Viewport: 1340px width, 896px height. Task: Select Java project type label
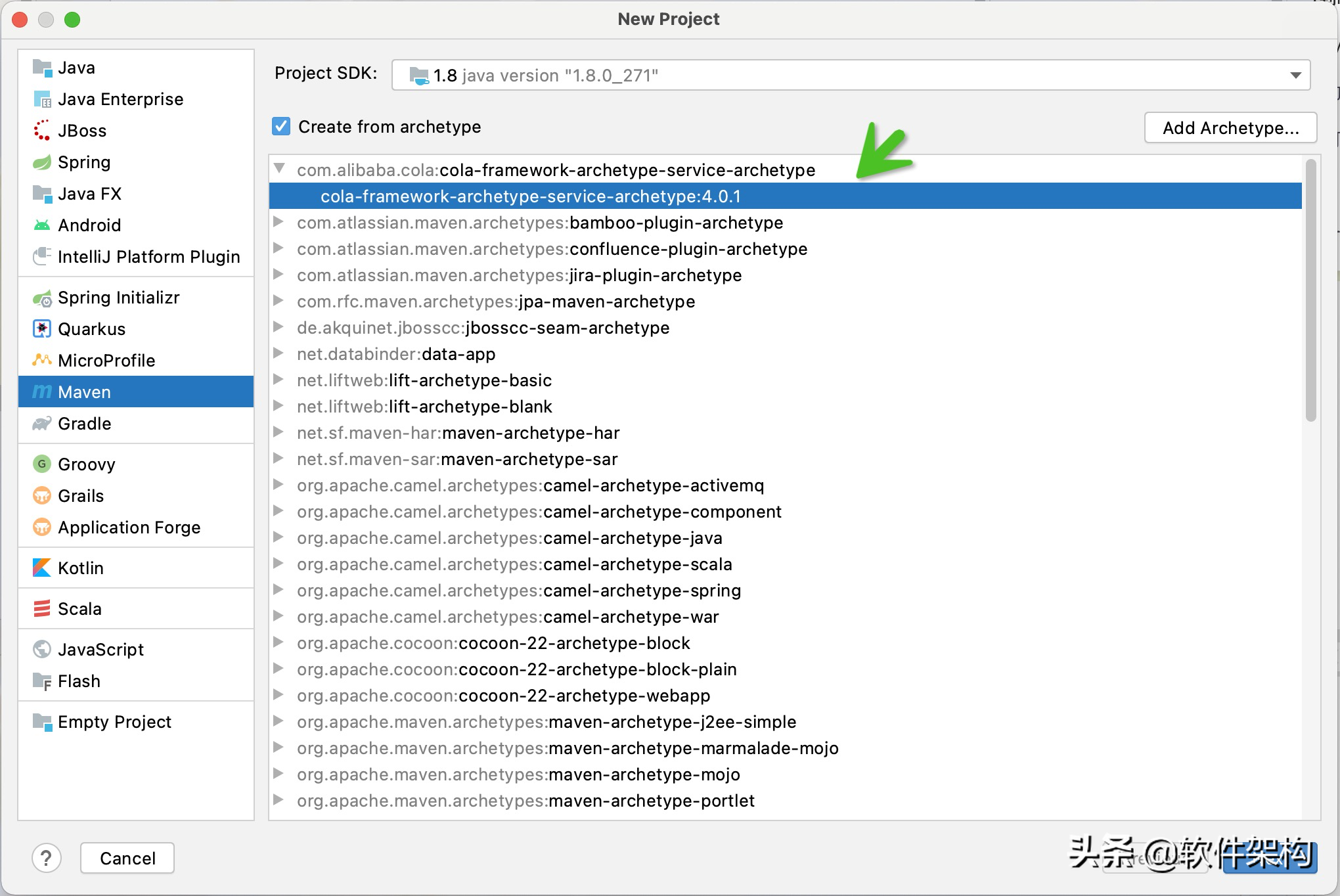(76, 68)
